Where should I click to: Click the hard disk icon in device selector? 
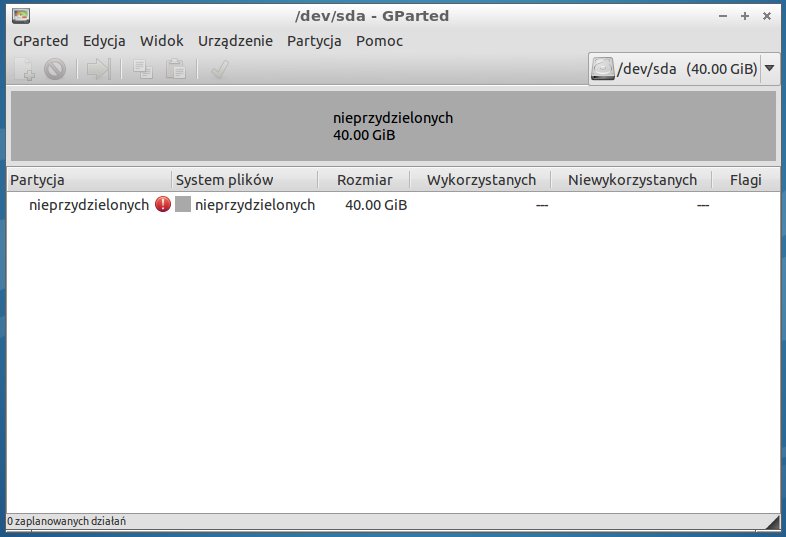[x=603, y=69]
